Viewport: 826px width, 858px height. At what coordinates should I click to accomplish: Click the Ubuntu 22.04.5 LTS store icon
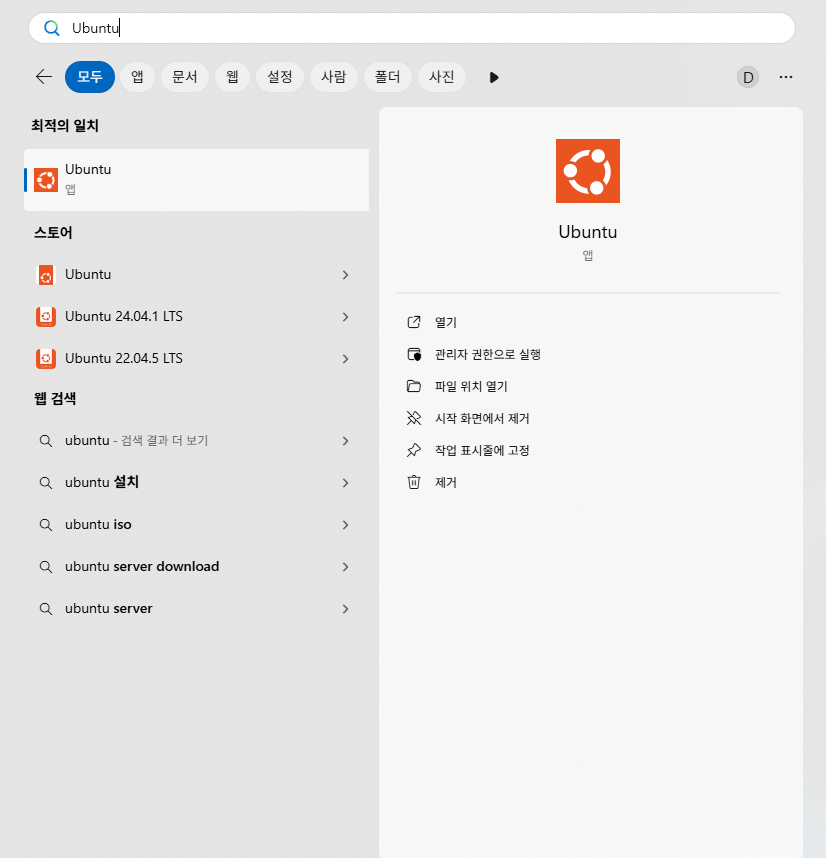tap(45, 358)
